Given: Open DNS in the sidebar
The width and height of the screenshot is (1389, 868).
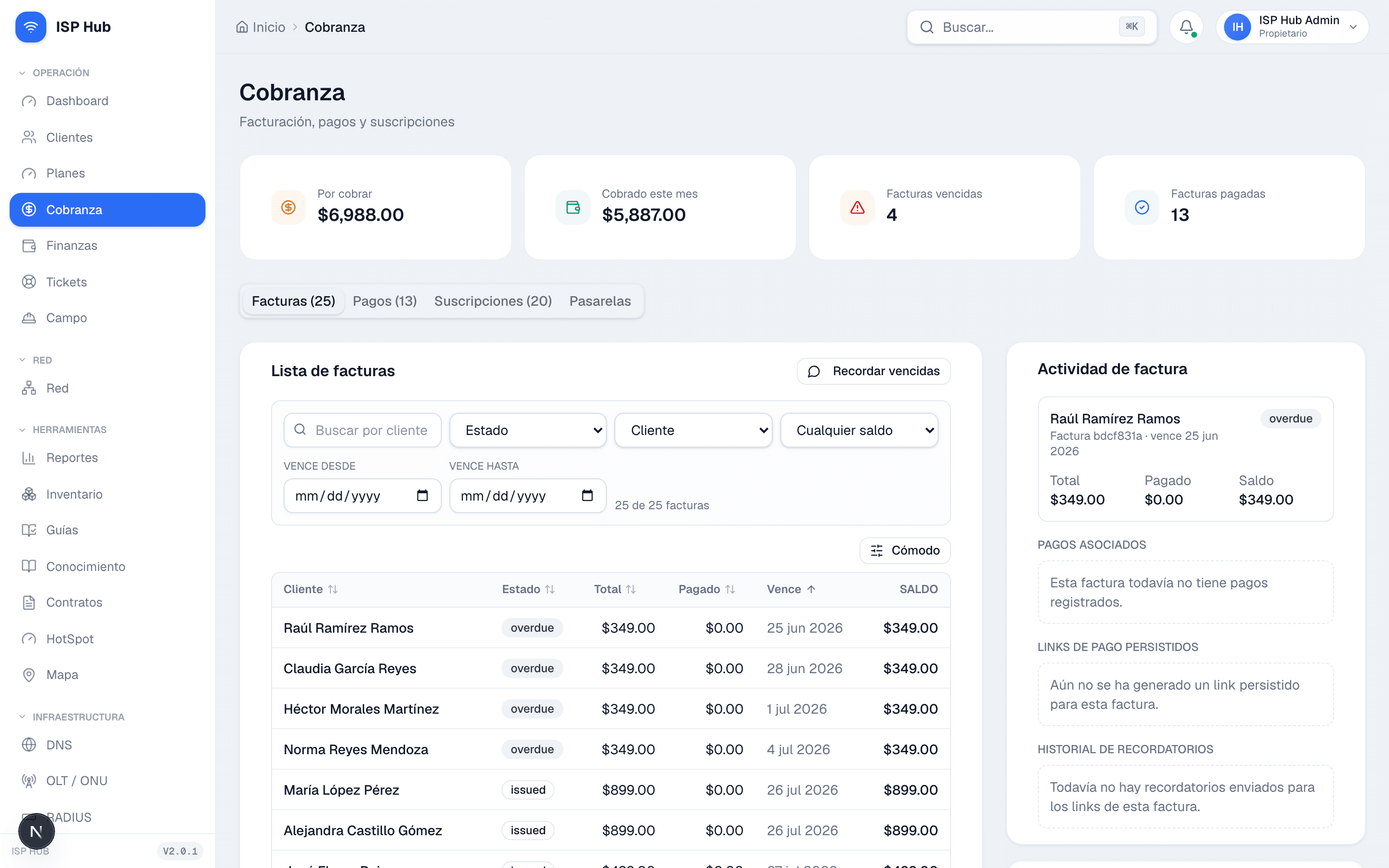Looking at the screenshot, I should coord(108,745).
